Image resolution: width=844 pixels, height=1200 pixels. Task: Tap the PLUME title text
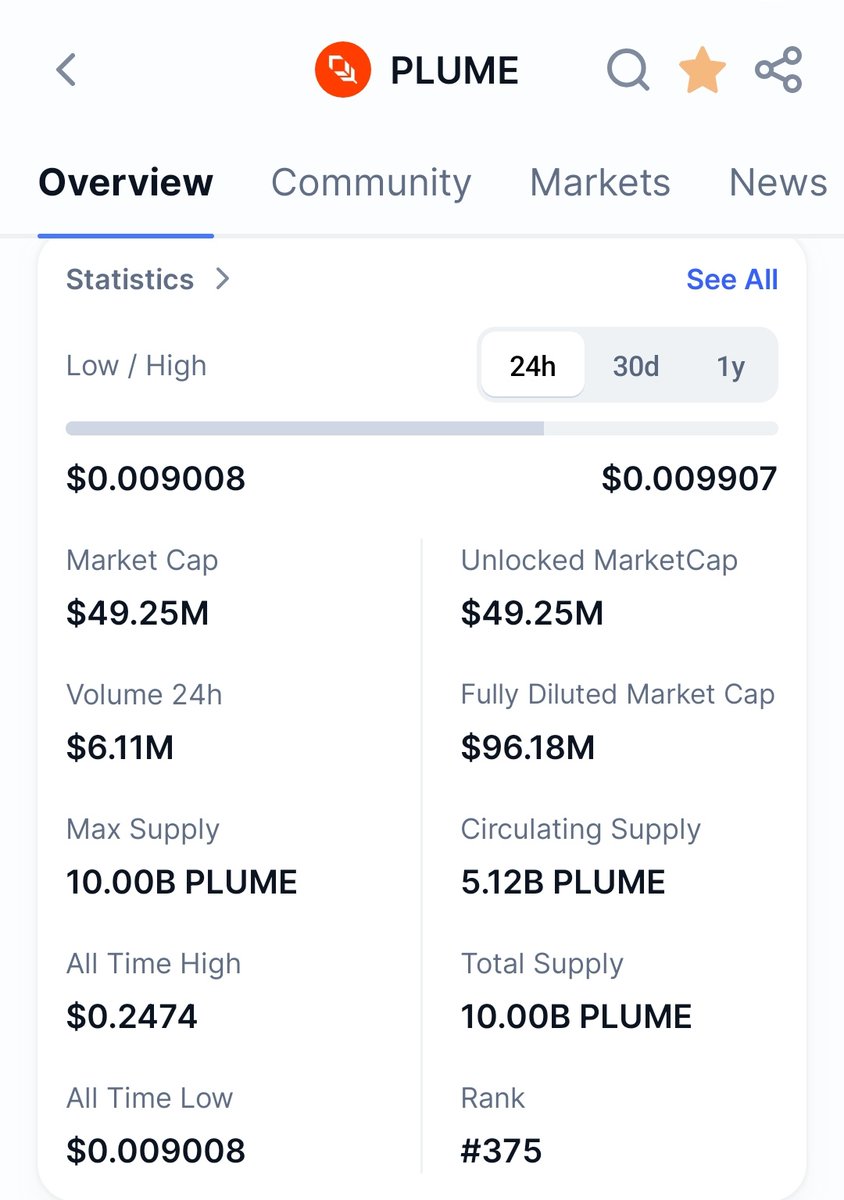[x=454, y=71]
